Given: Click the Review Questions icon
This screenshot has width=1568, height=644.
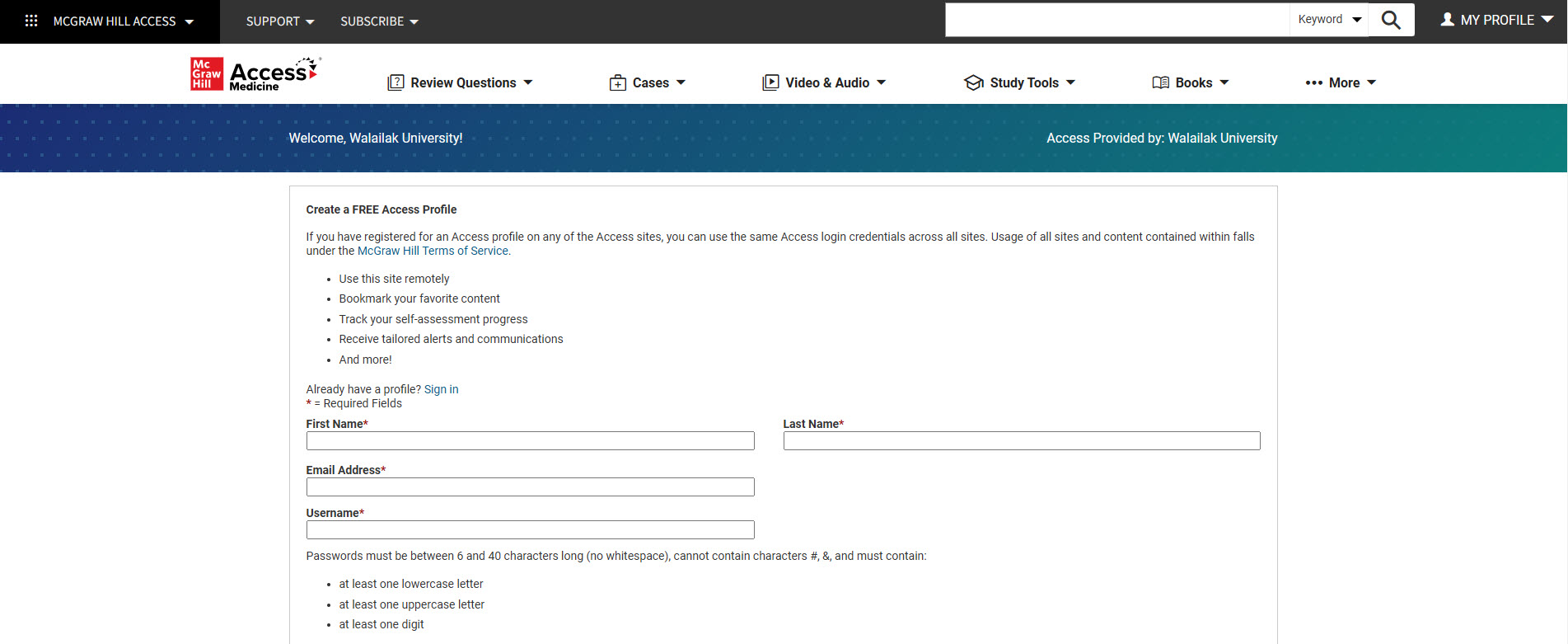Looking at the screenshot, I should click(x=396, y=82).
